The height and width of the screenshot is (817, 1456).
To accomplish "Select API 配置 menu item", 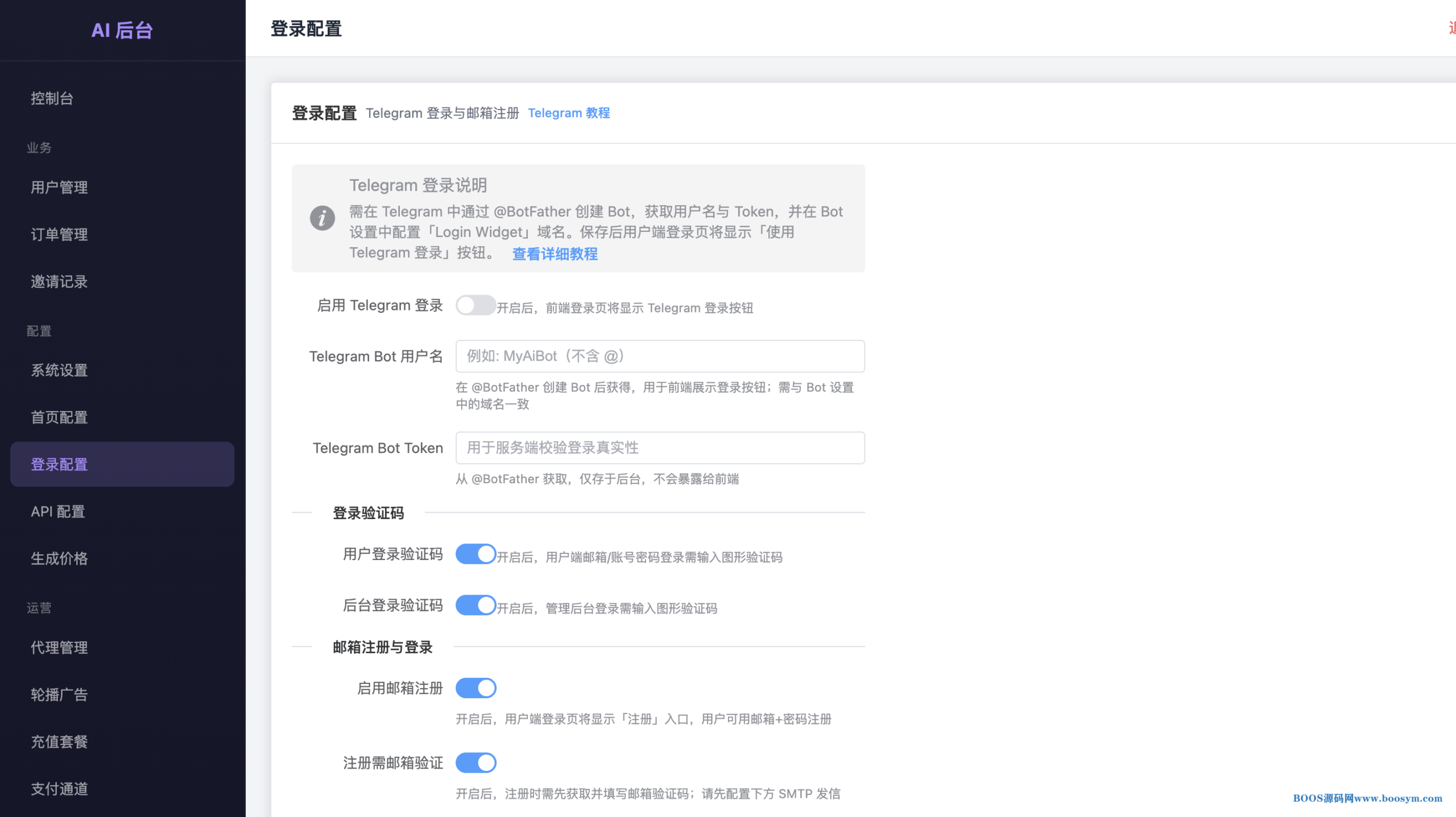I will click(x=58, y=512).
